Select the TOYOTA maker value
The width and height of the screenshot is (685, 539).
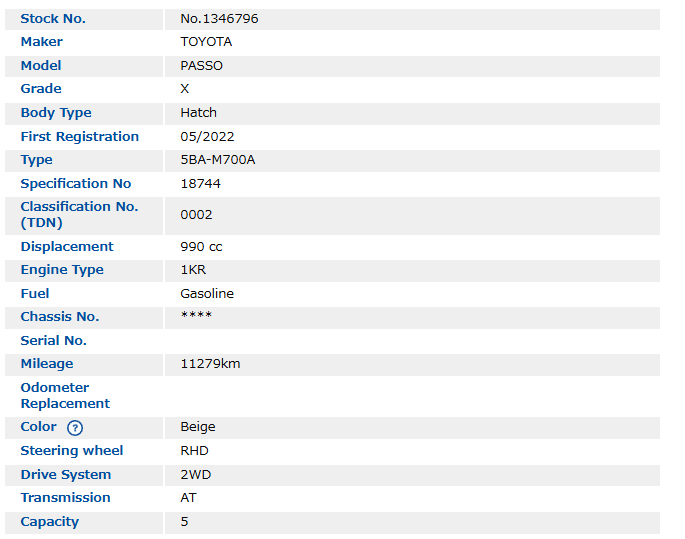pos(206,42)
